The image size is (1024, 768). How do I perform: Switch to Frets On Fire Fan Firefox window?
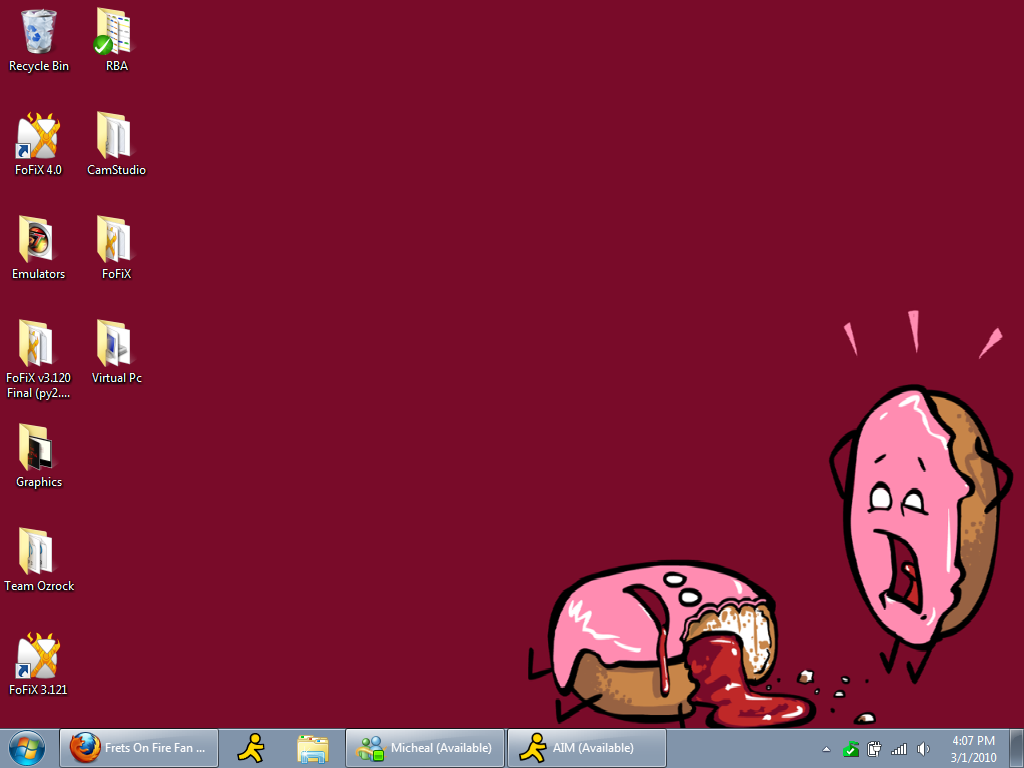(139, 748)
